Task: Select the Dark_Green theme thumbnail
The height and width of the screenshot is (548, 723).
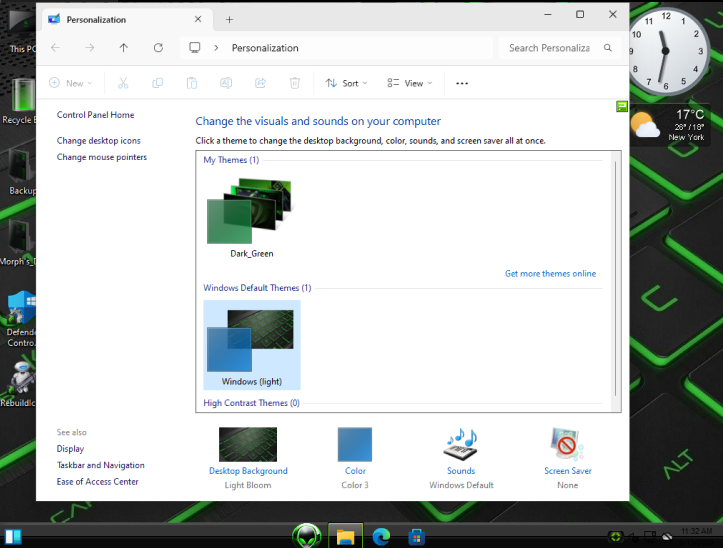Action: click(250, 212)
